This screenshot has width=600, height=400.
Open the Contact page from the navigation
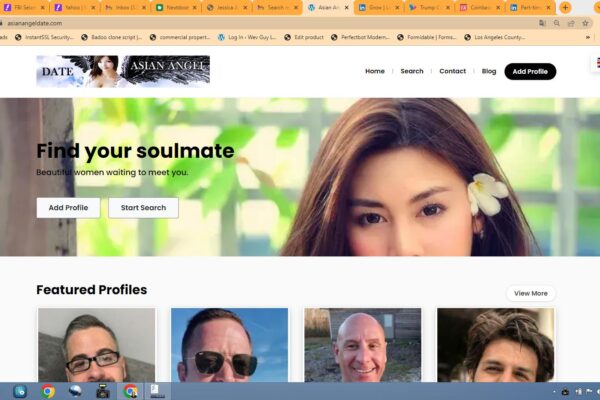452,71
